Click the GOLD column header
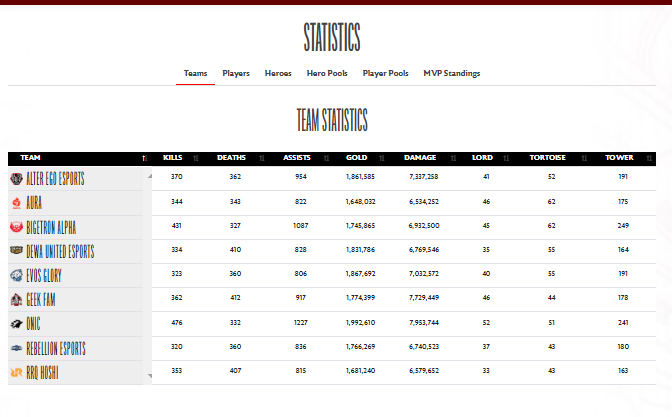The height and width of the screenshot is (417, 672). pyautogui.click(x=357, y=158)
